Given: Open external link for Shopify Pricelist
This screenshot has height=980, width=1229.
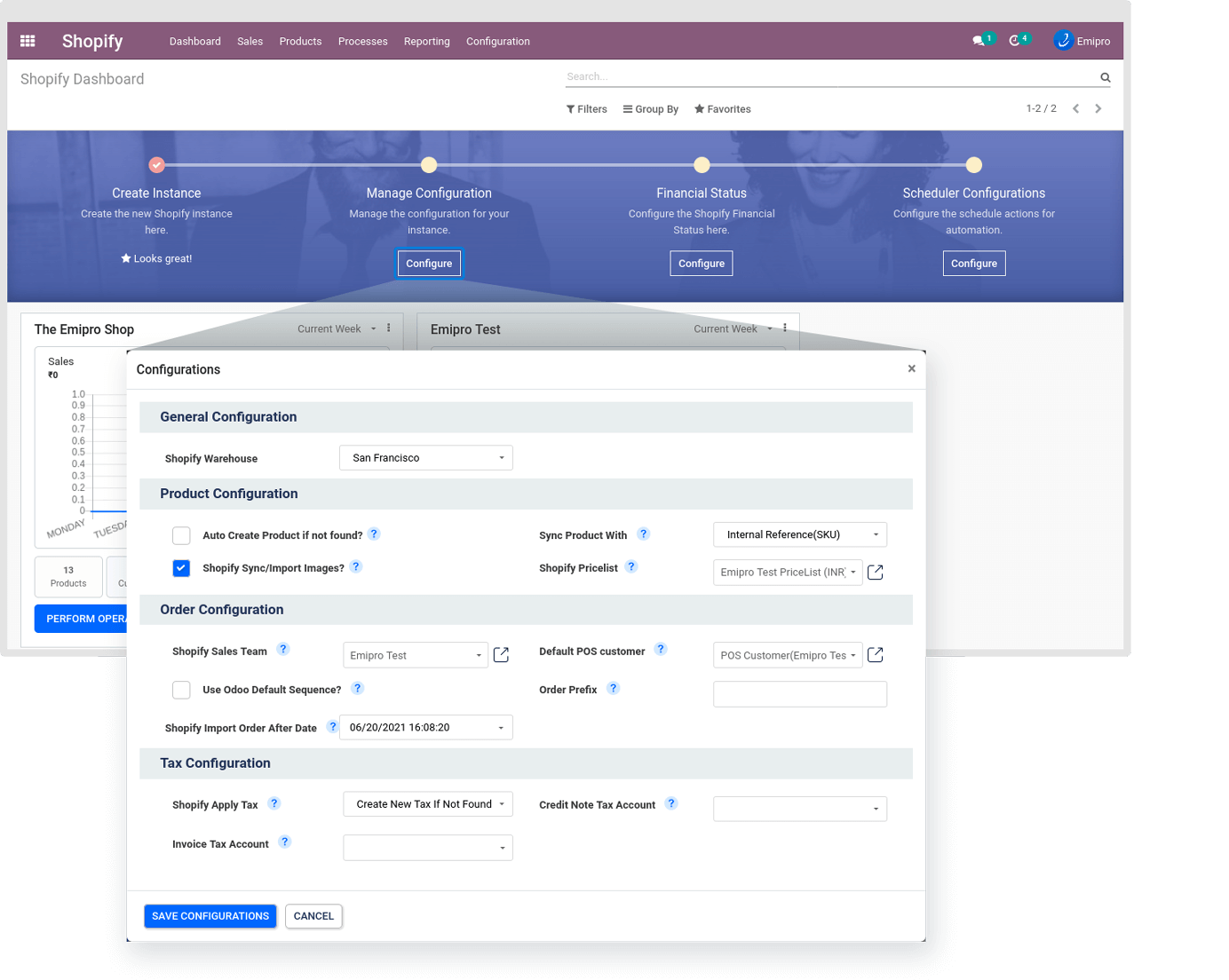Looking at the screenshot, I should pyautogui.click(x=875, y=573).
